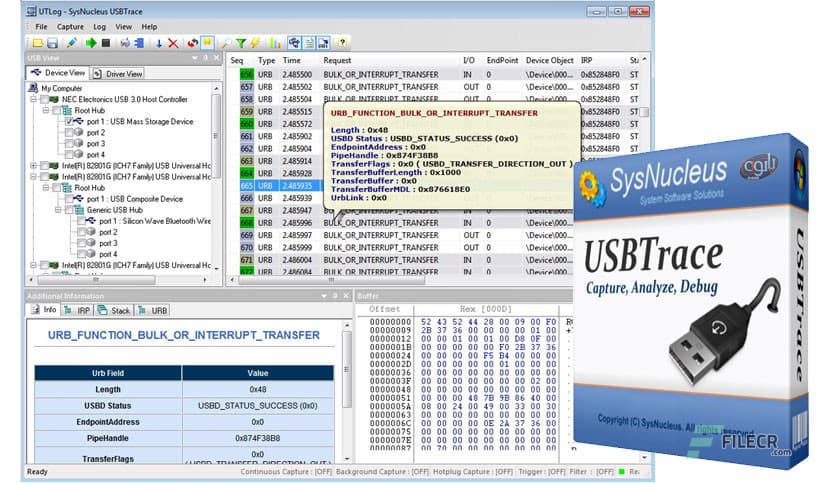Open the File menu
The image size is (836, 484).
(41, 27)
